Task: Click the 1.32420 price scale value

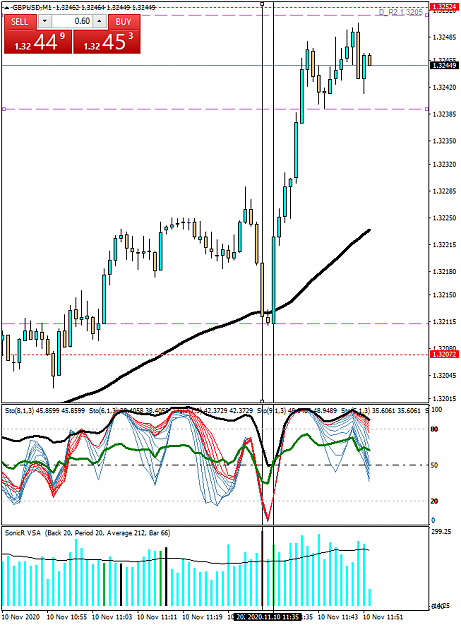Action: pos(444,87)
